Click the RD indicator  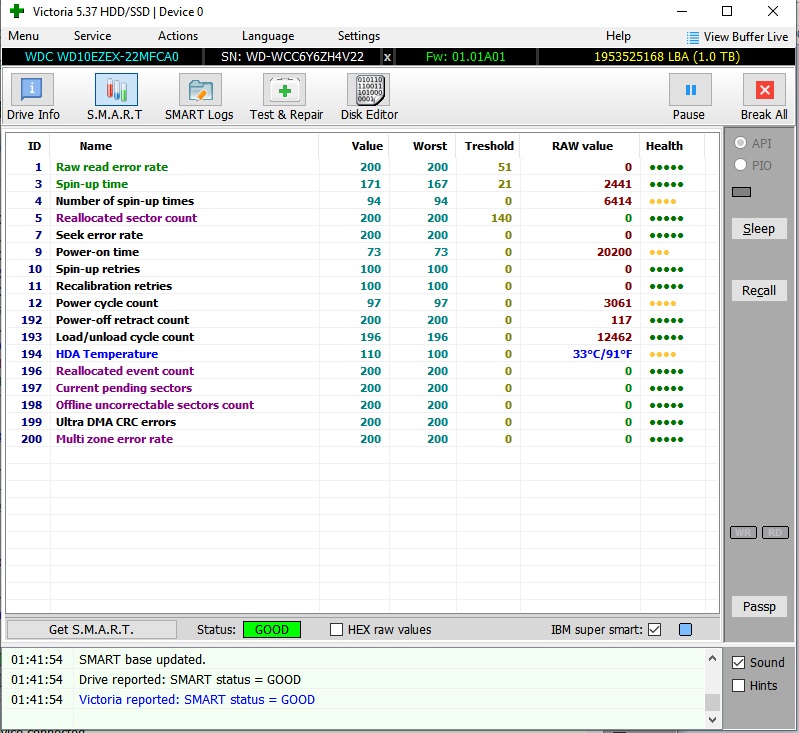(x=775, y=533)
